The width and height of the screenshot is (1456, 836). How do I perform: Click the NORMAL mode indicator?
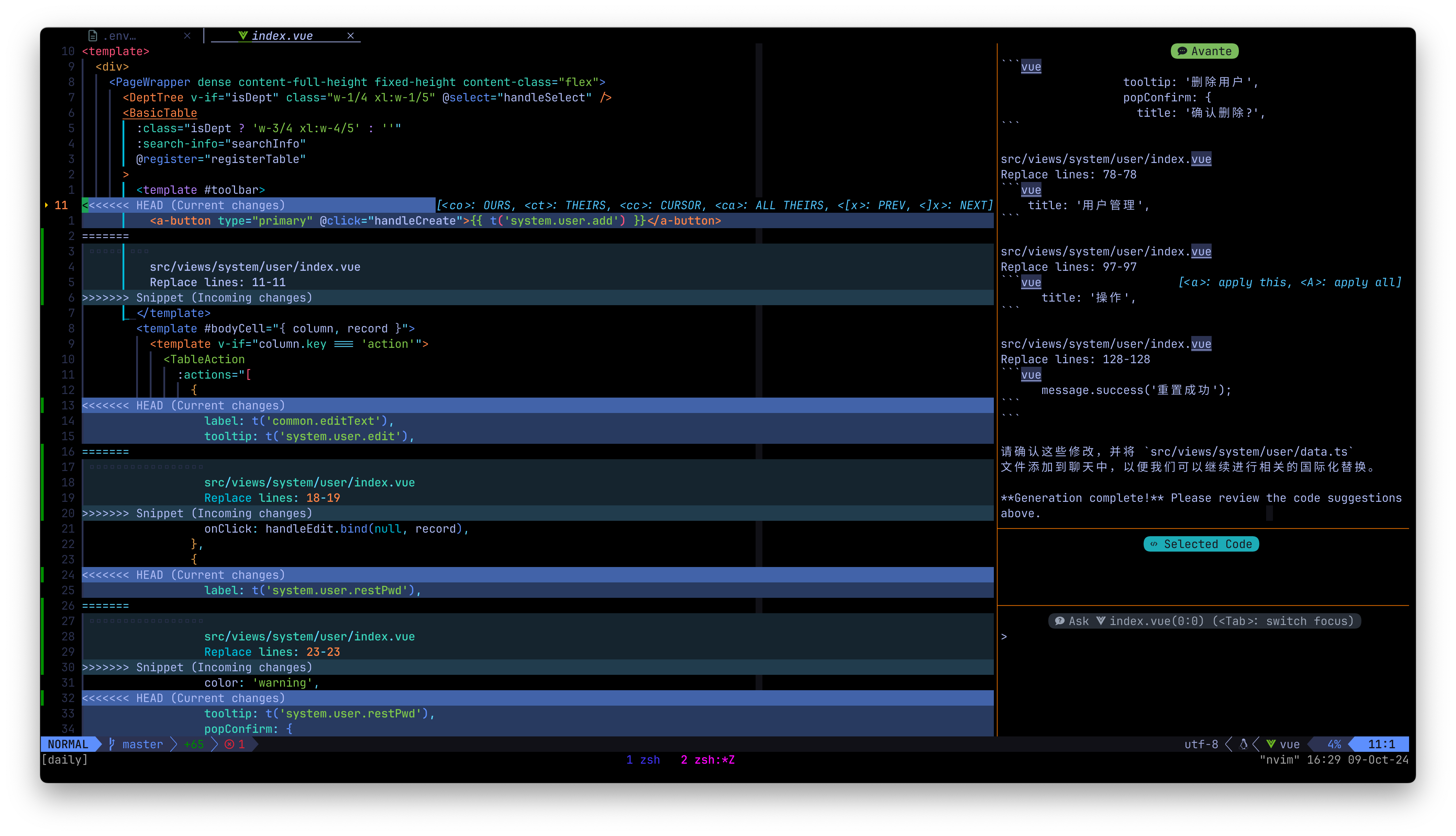tap(68, 744)
